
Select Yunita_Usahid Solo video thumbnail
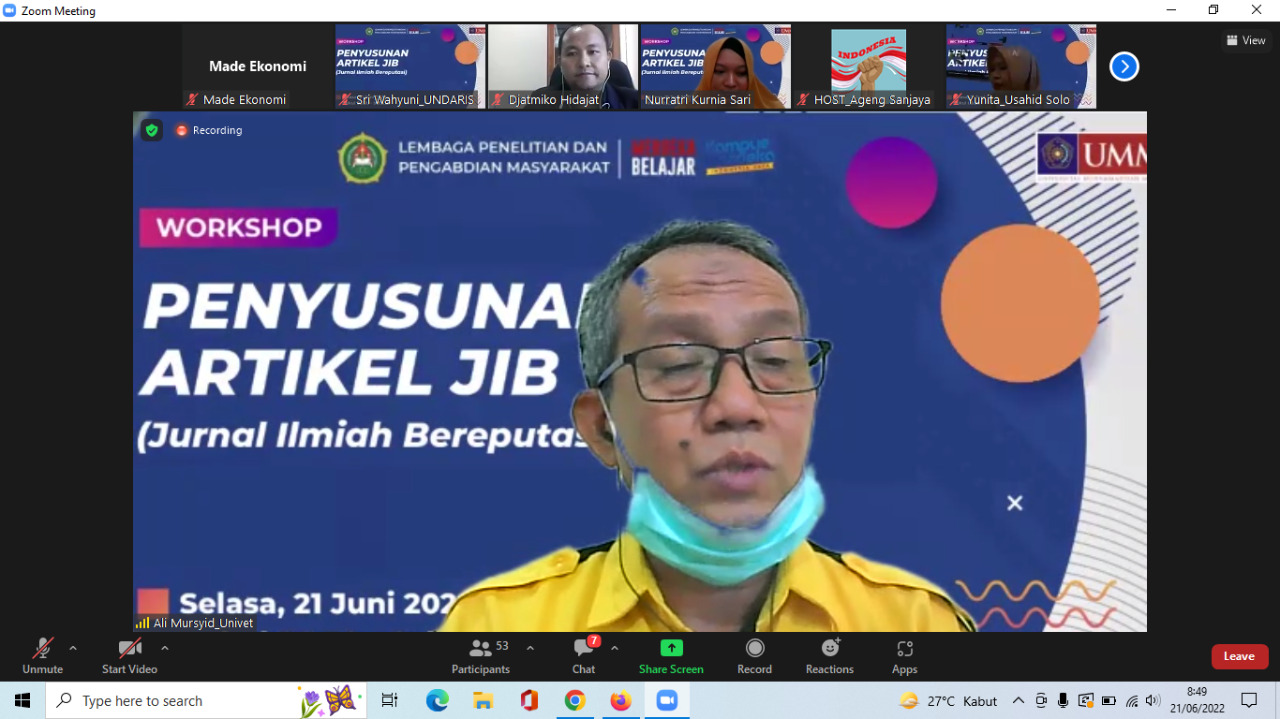click(1021, 67)
